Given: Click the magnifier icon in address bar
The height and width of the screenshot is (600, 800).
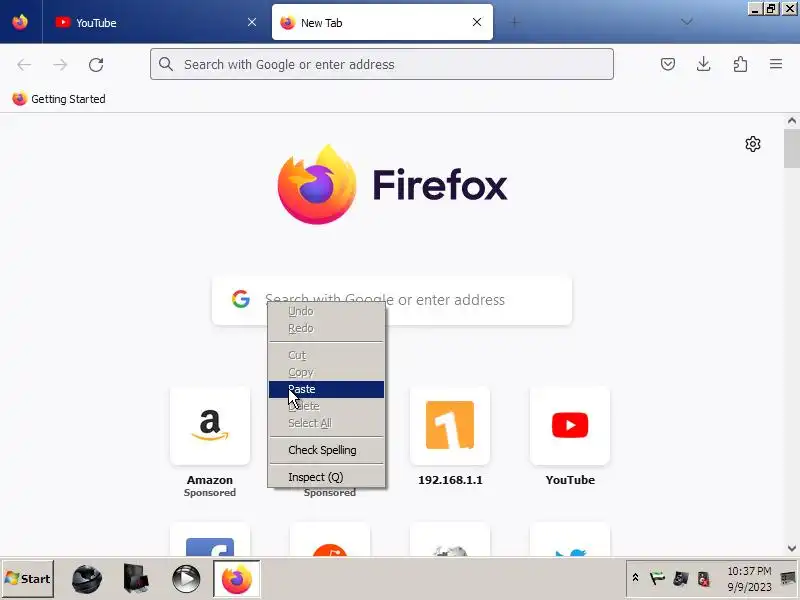Looking at the screenshot, I should pyautogui.click(x=166, y=64).
